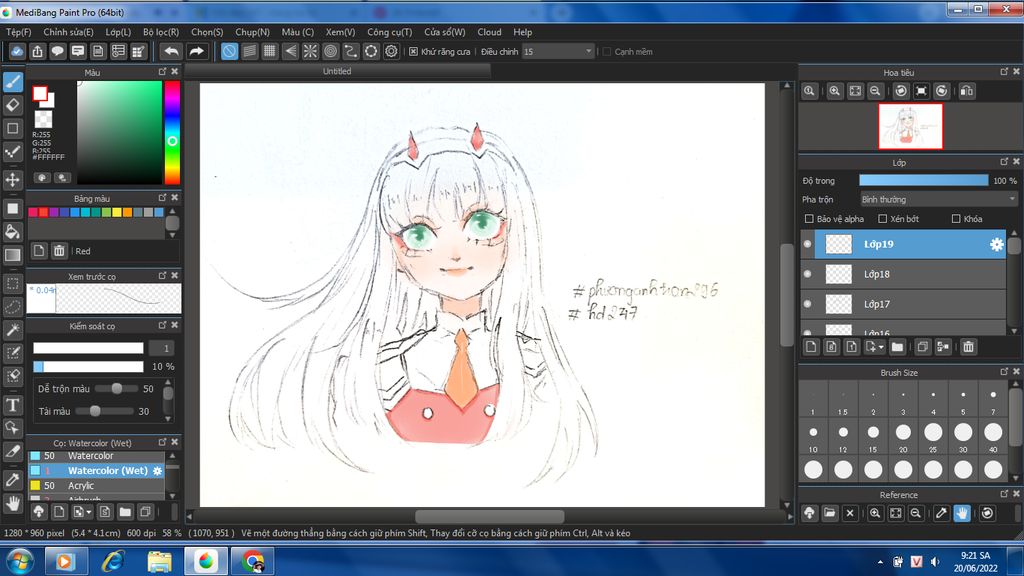This screenshot has width=1024, height=576.
Task: Undock the Bảng màu palette panel
Action: click(x=163, y=197)
